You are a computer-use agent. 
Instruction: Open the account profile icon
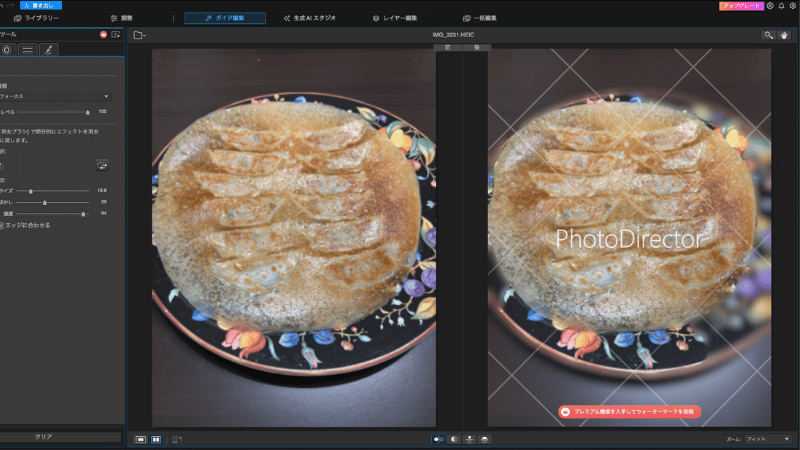770,6
